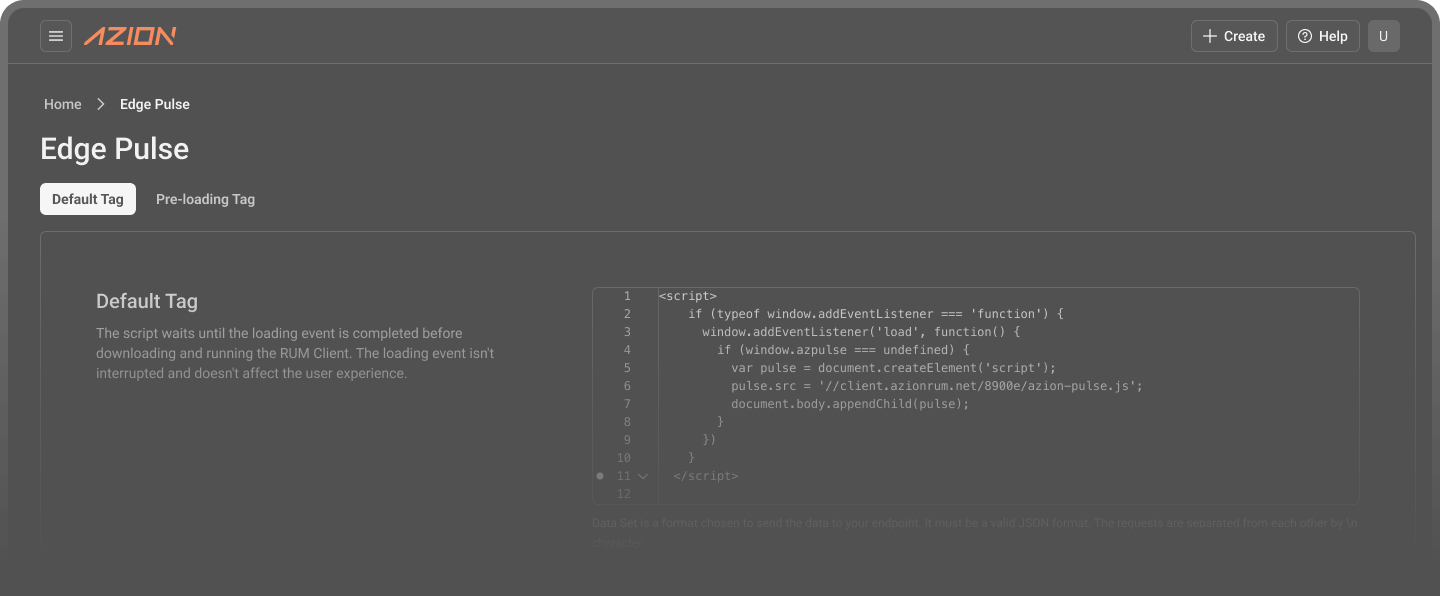Screen dimensions: 1440x596
Task: Click the Azion logo
Action: [x=130, y=36]
